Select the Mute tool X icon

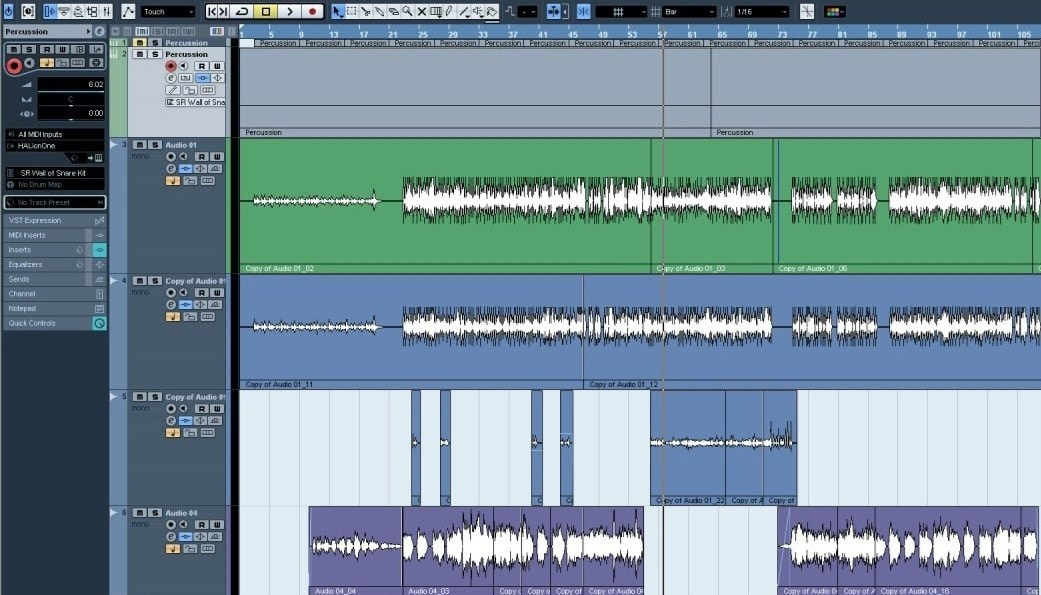pyautogui.click(x=421, y=11)
